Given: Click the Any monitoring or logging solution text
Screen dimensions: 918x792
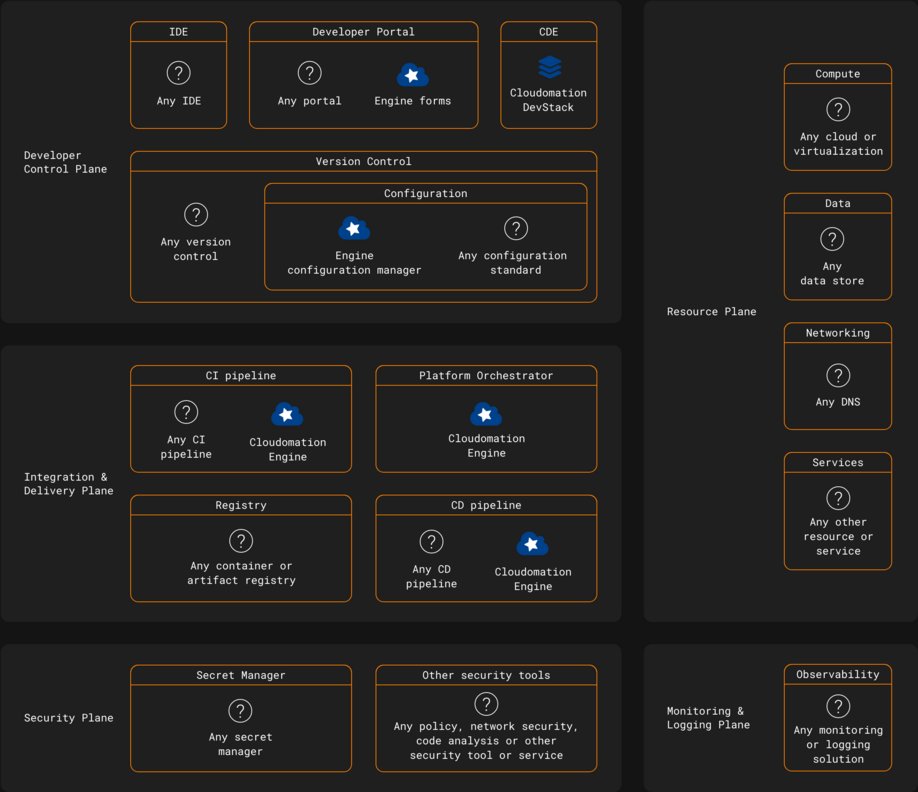Looking at the screenshot, I should point(838,745).
